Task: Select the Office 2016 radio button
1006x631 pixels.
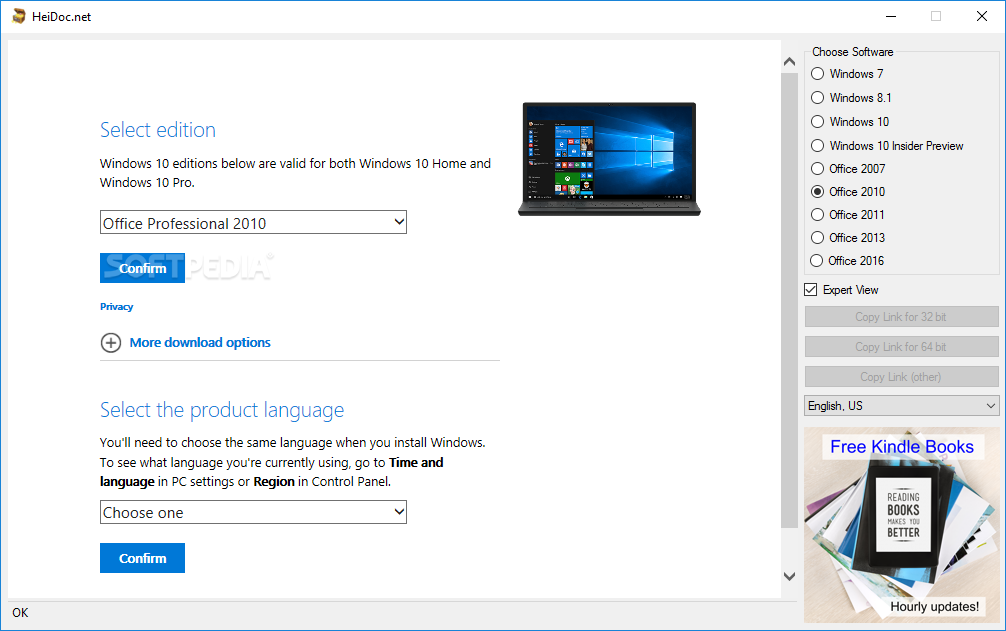Action: 817,261
